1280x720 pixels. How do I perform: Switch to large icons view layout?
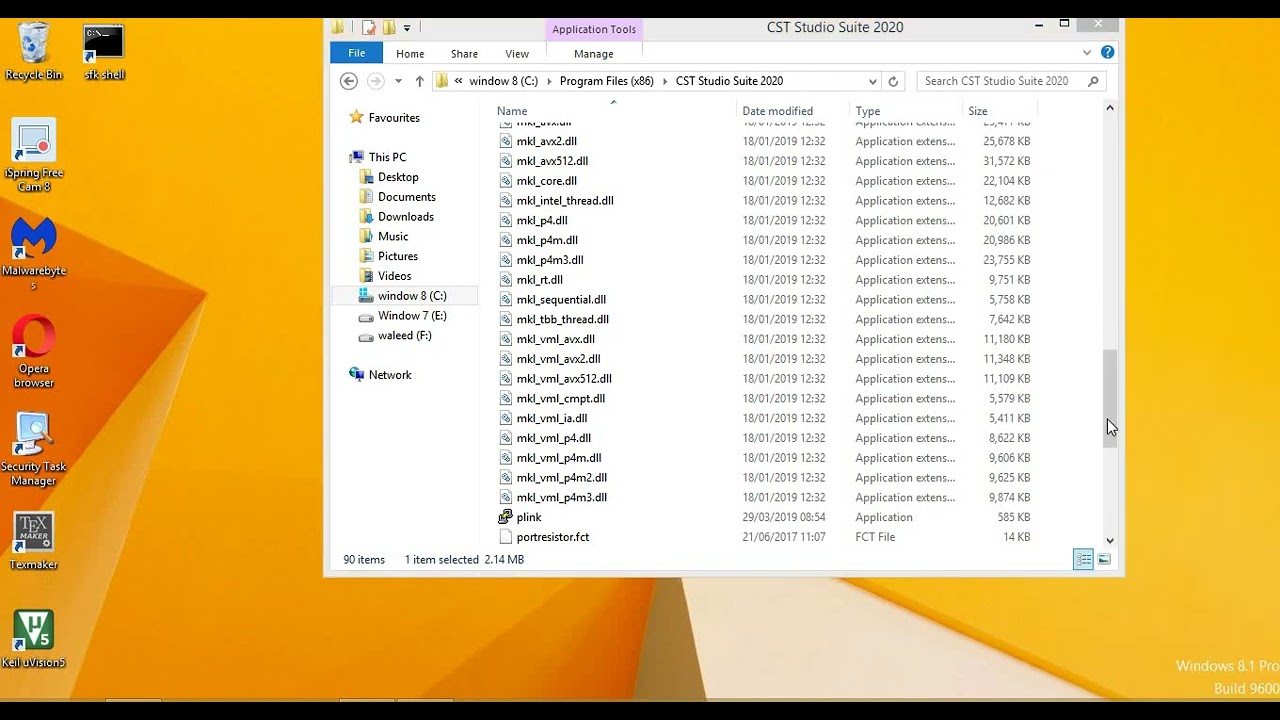[1104, 560]
